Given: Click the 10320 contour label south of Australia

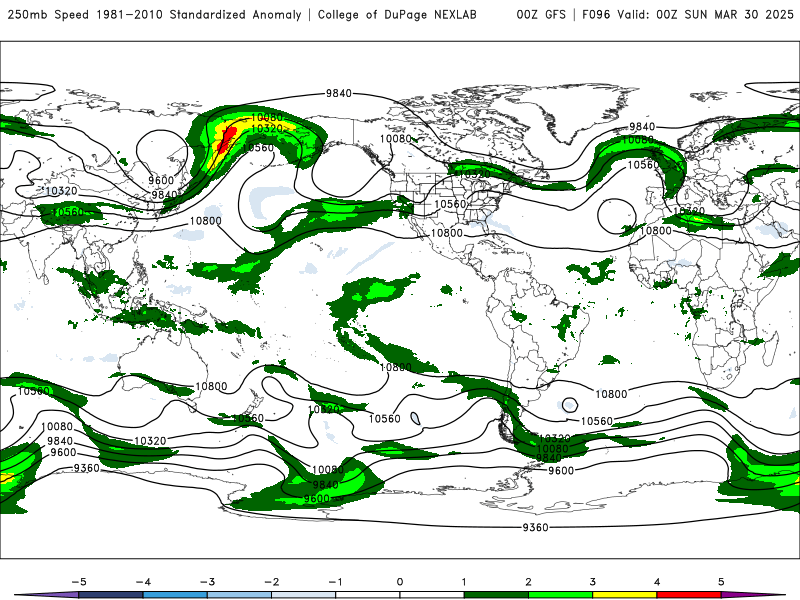Looking at the screenshot, I should click(150, 440).
